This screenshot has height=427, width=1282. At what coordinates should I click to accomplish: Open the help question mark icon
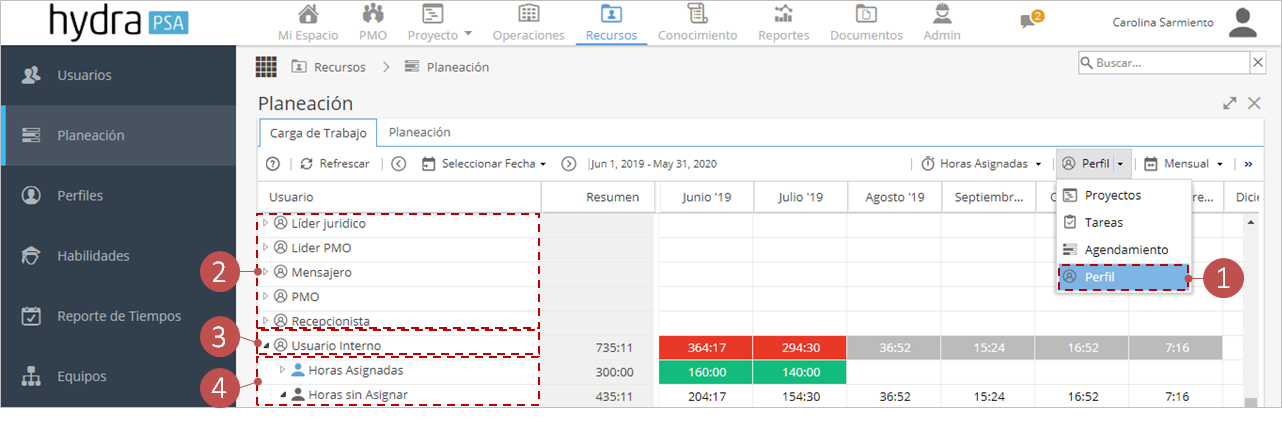pyautogui.click(x=272, y=164)
